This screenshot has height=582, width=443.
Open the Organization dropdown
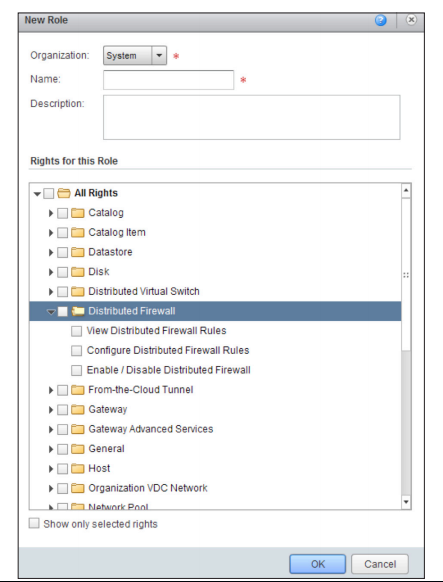[x=159, y=56]
